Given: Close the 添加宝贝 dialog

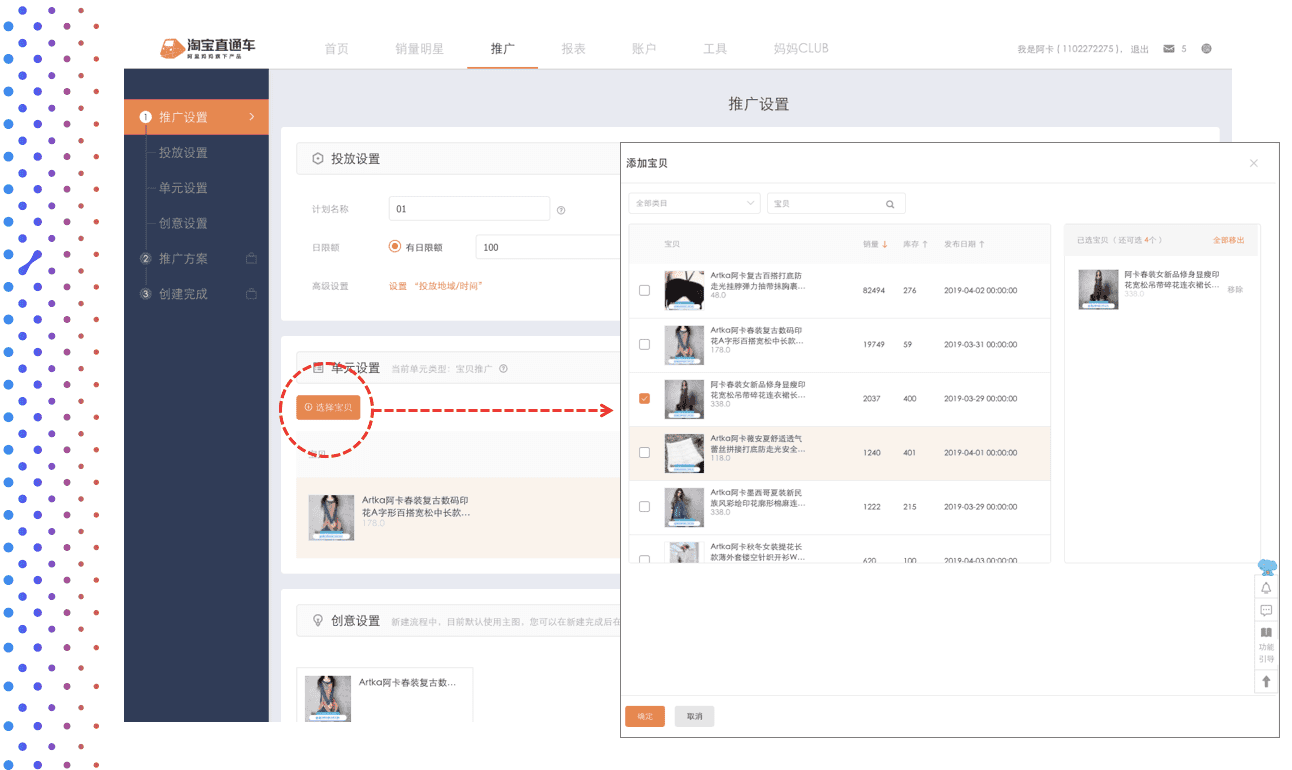Looking at the screenshot, I should point(1254,163).
